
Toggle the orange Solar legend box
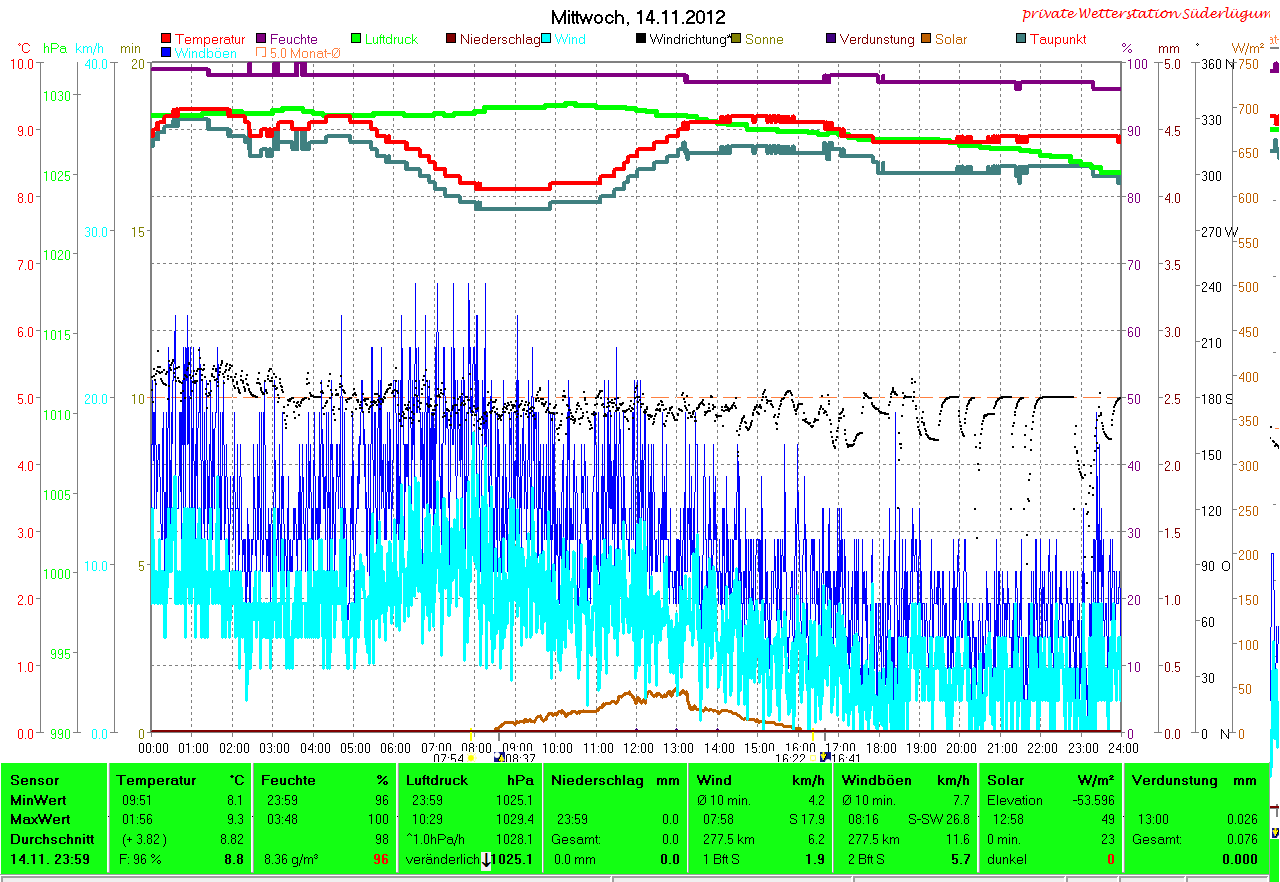(x=927, y=40)
